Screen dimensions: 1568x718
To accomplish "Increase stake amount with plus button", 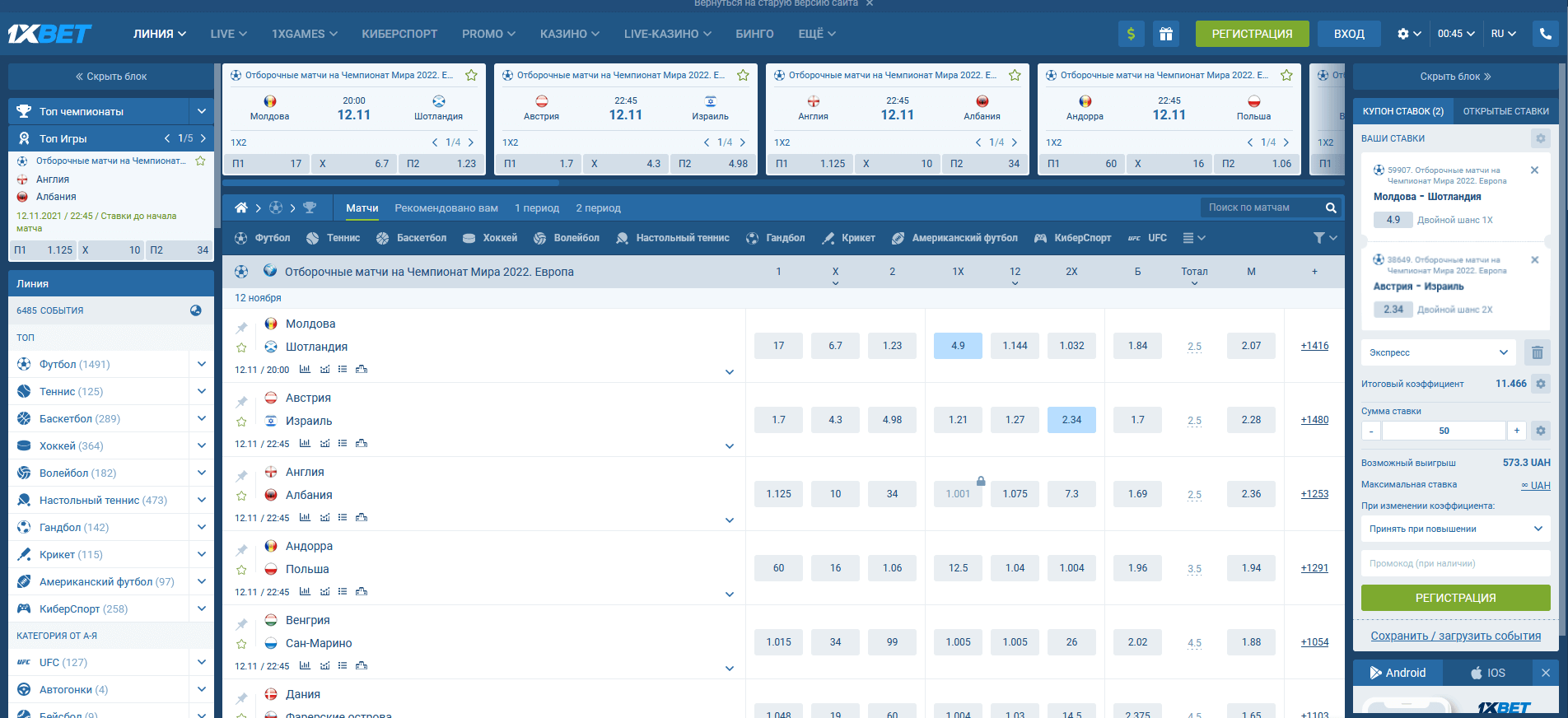I will tap(1516, 431).
